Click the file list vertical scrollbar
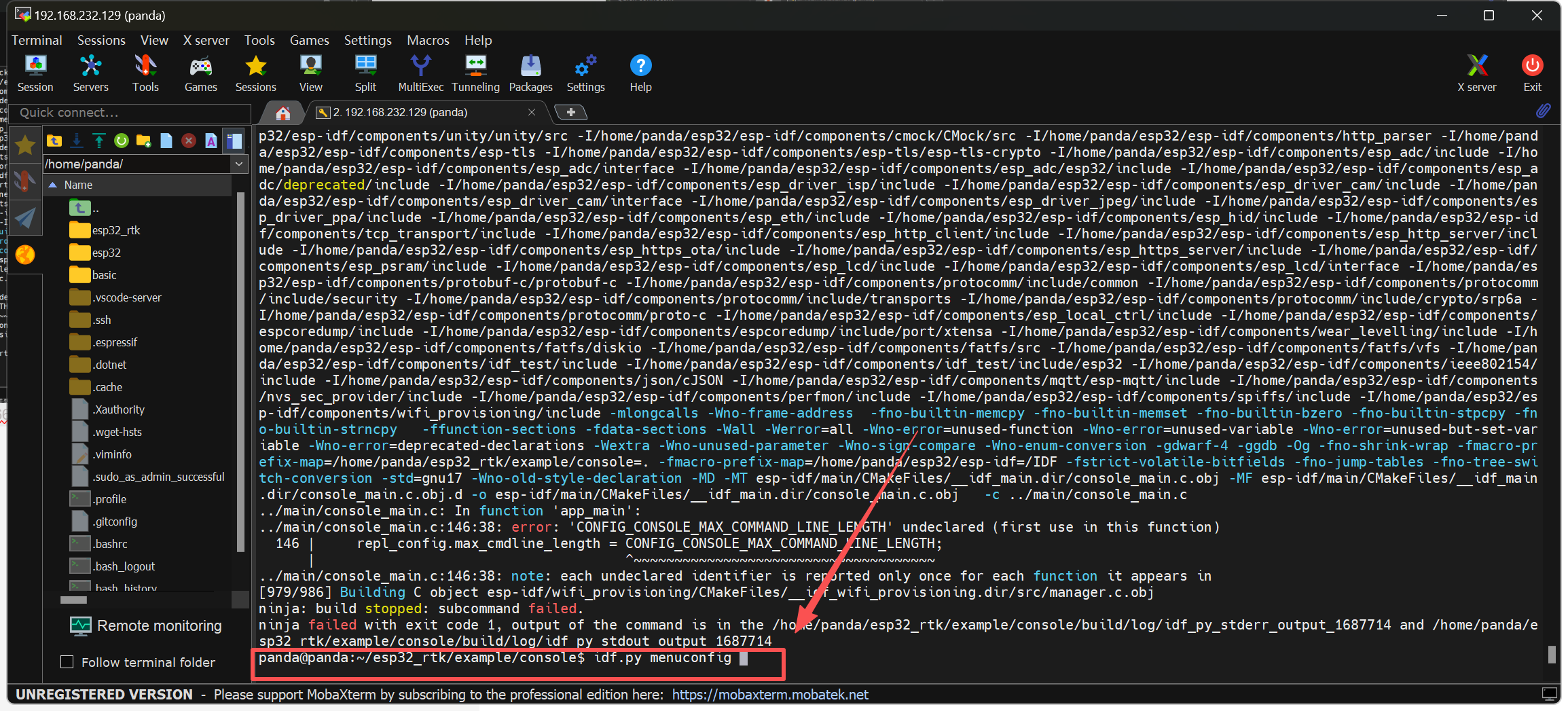Image resolution: width=1568 pixels, height=711 pixels. click(x=240, y=372)
